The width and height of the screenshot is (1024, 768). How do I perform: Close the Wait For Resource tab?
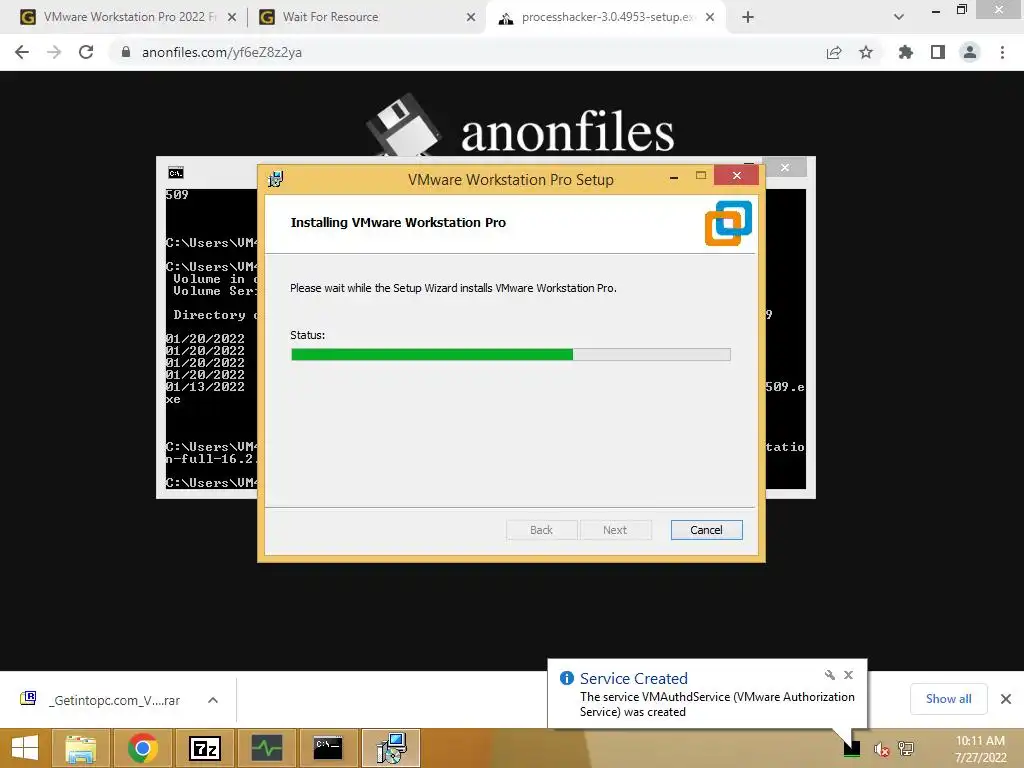coord(471,18)
